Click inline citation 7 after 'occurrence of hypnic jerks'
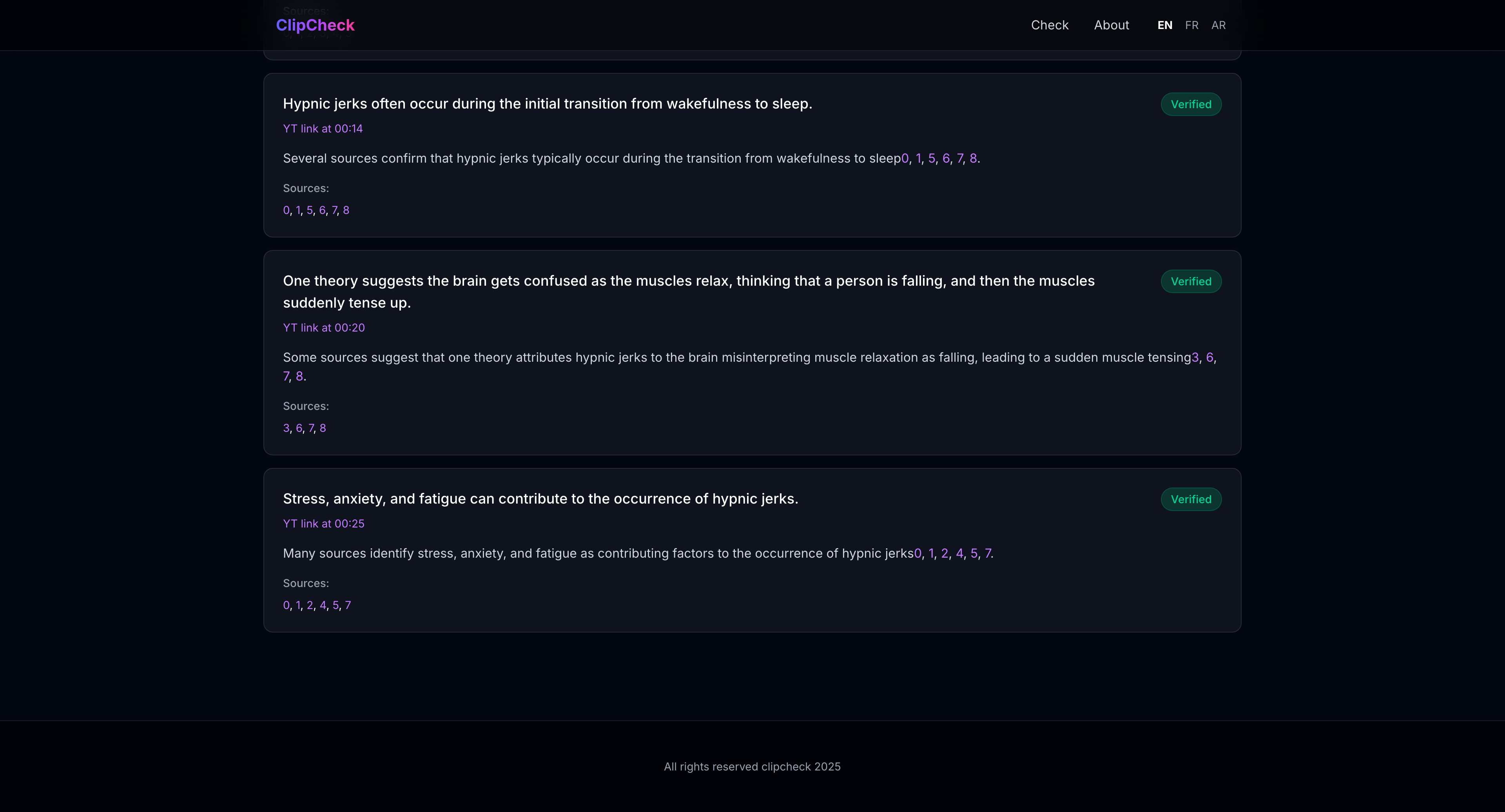 987,553
